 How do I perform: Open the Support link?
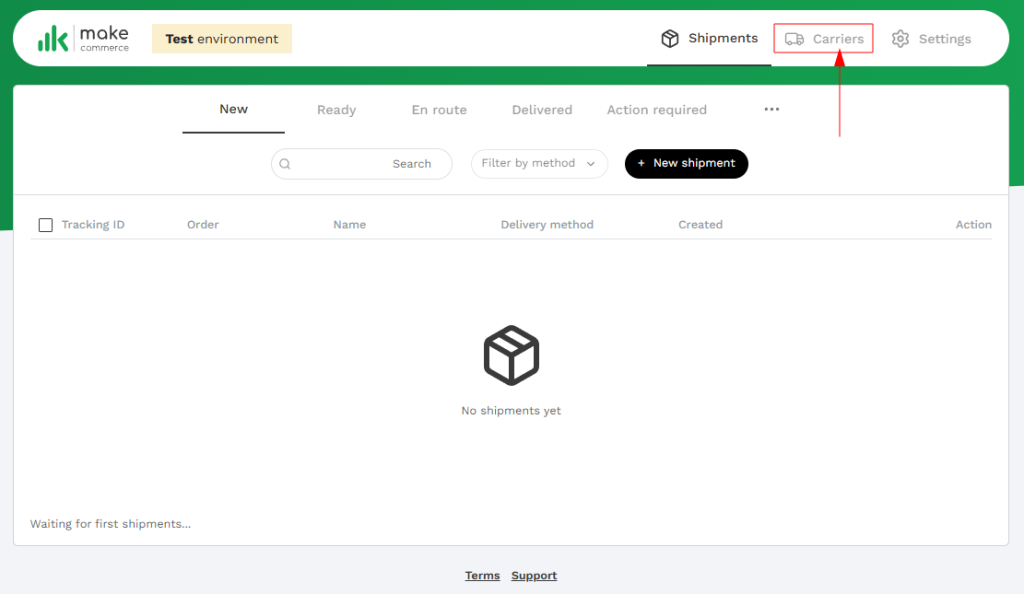pyautogui.click(x=534, y=576)
